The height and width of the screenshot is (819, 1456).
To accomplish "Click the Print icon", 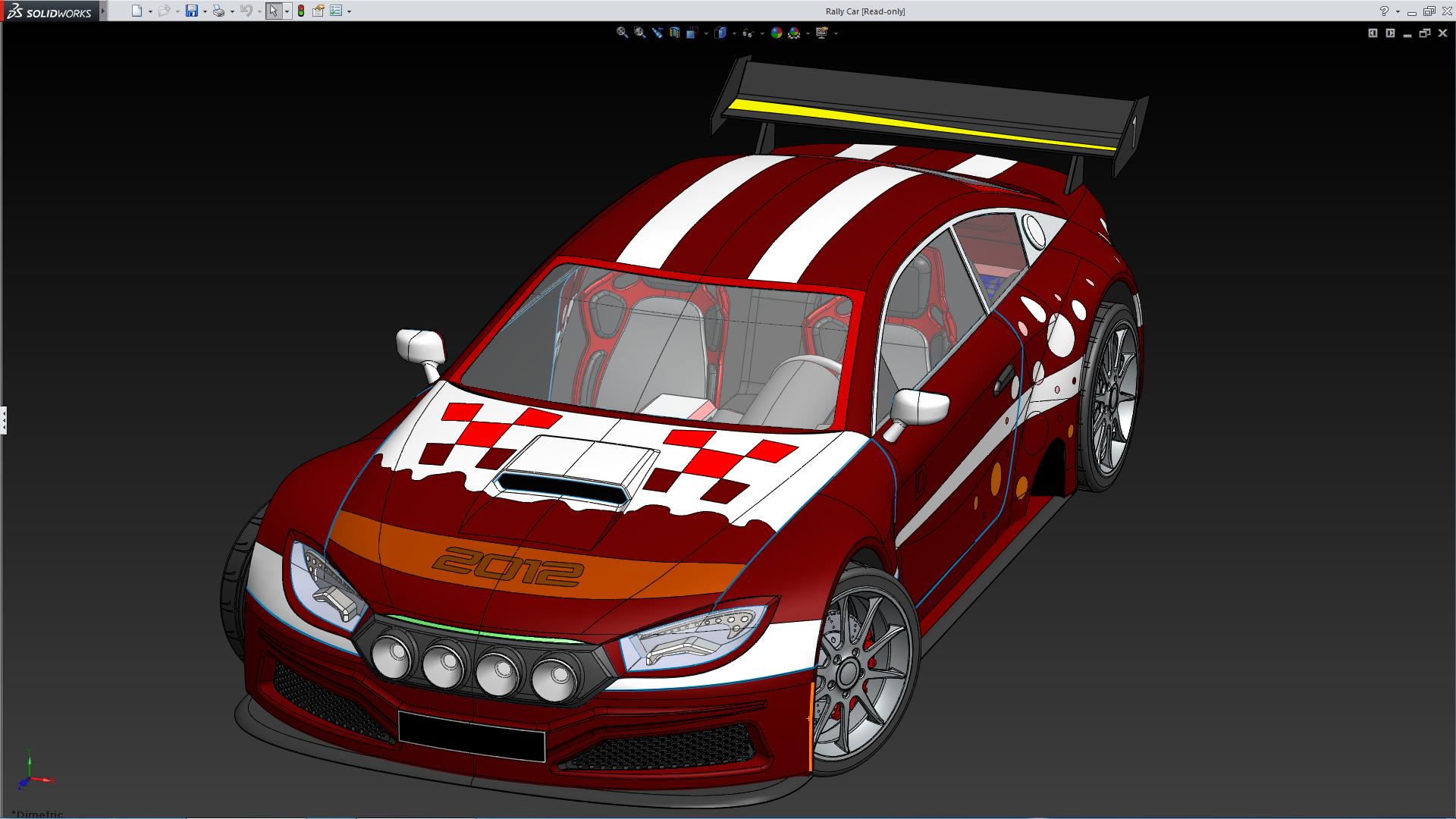I will pyautogui.click(x=218, y=11).
